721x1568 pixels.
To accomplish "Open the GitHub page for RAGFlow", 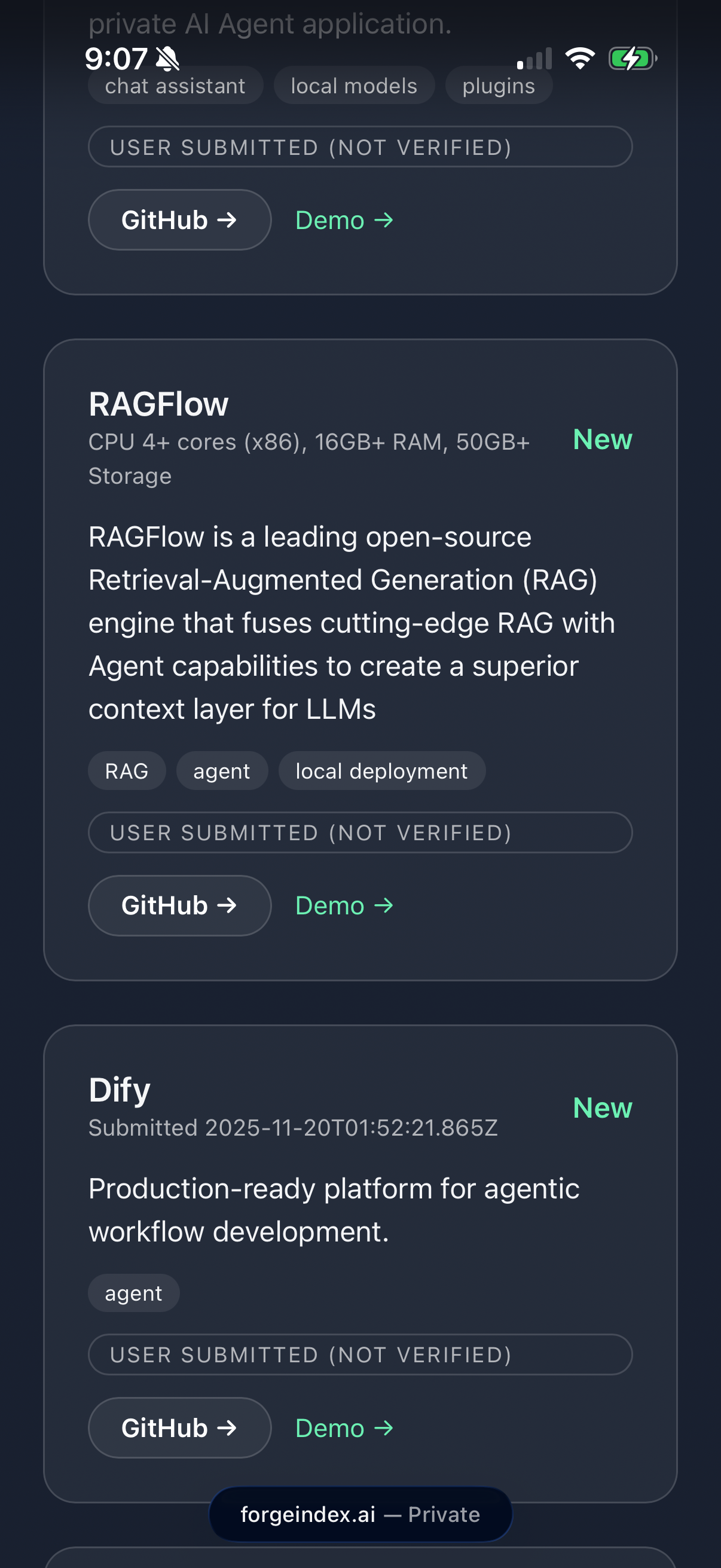I will click(x=179, y=905).
